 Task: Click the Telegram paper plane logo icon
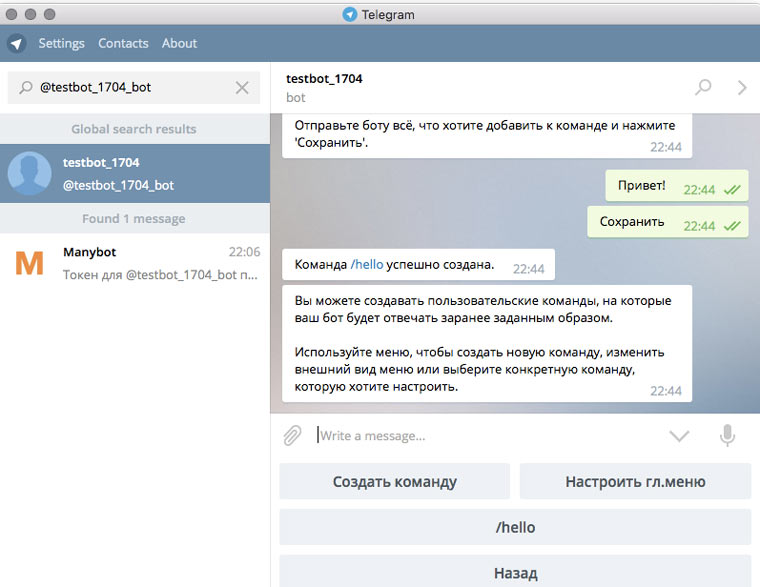point(16,44)
